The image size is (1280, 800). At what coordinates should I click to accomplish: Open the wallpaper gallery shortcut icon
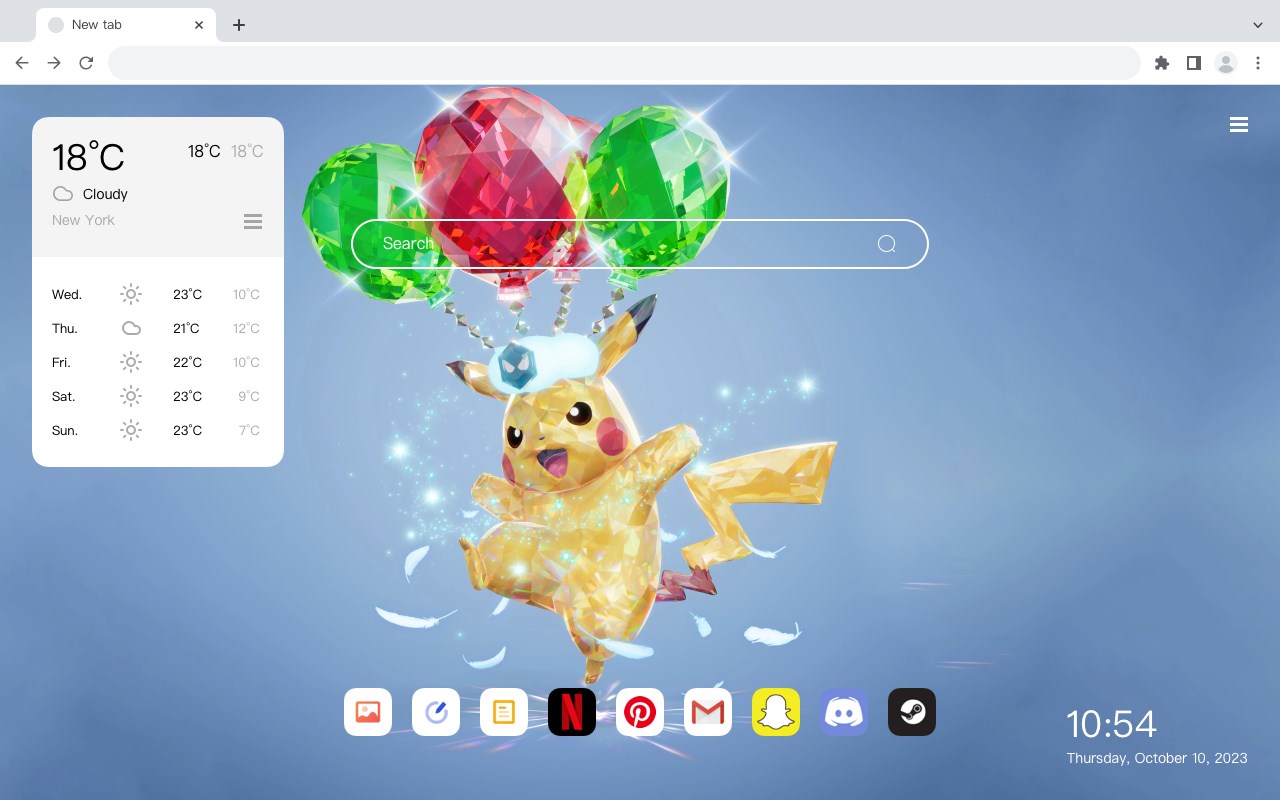368,712
